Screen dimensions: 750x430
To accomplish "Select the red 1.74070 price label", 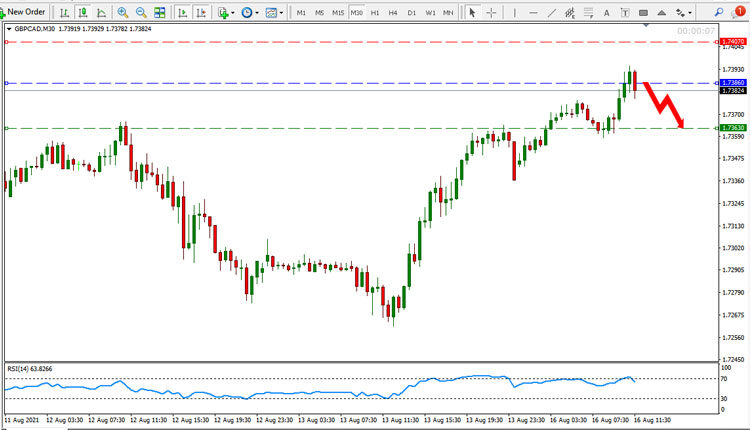I will click(x=733, y=42).
